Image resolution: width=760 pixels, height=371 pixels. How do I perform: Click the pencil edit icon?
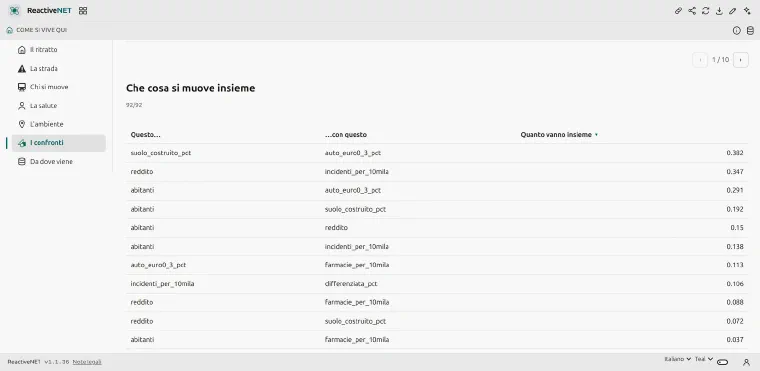click(x=733, y=11)
